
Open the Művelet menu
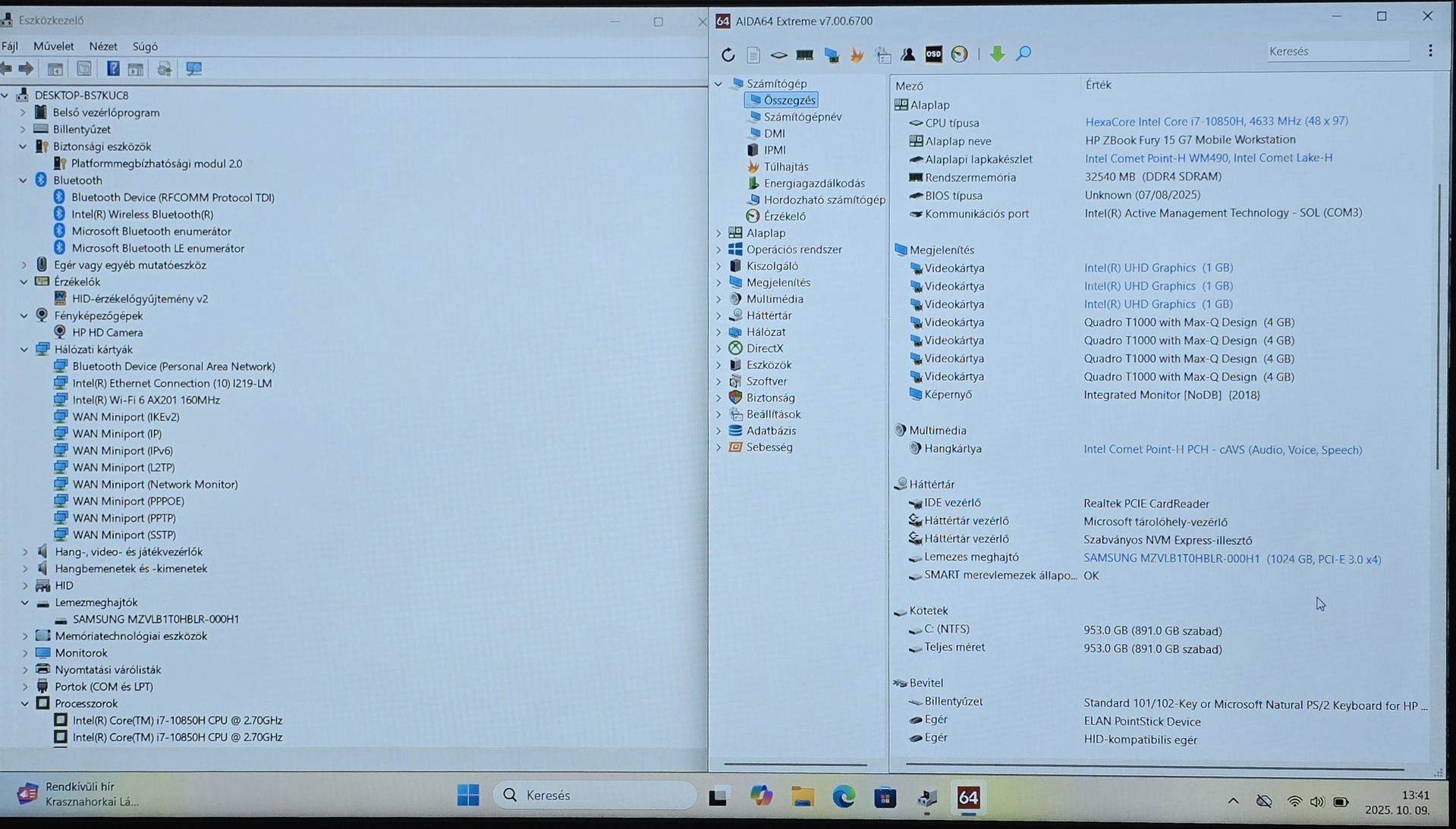53,46
